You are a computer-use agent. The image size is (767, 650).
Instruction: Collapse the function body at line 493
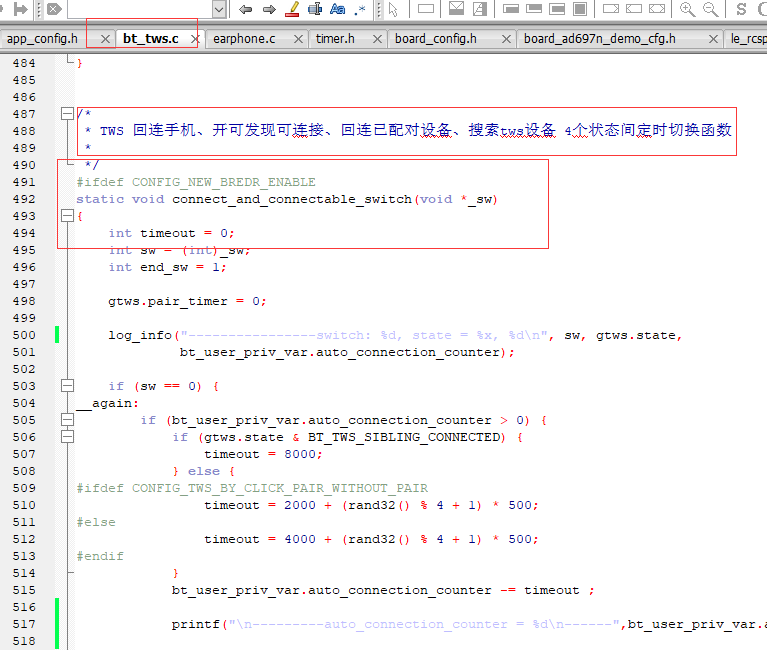click(x=68, y=216)
